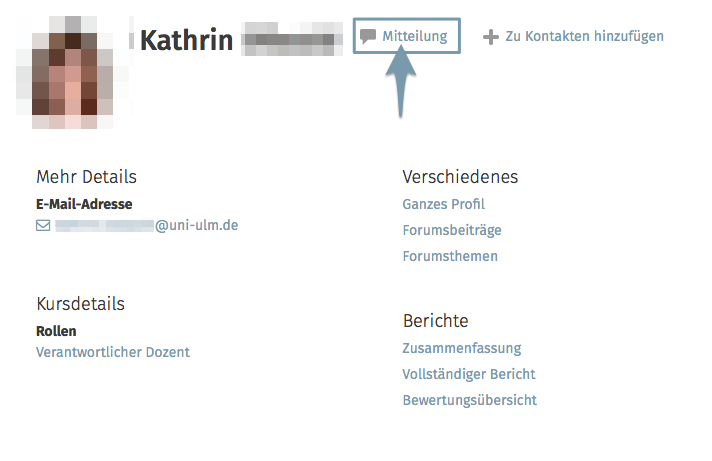Click the Mehr Details section heading

click(86, 177)
